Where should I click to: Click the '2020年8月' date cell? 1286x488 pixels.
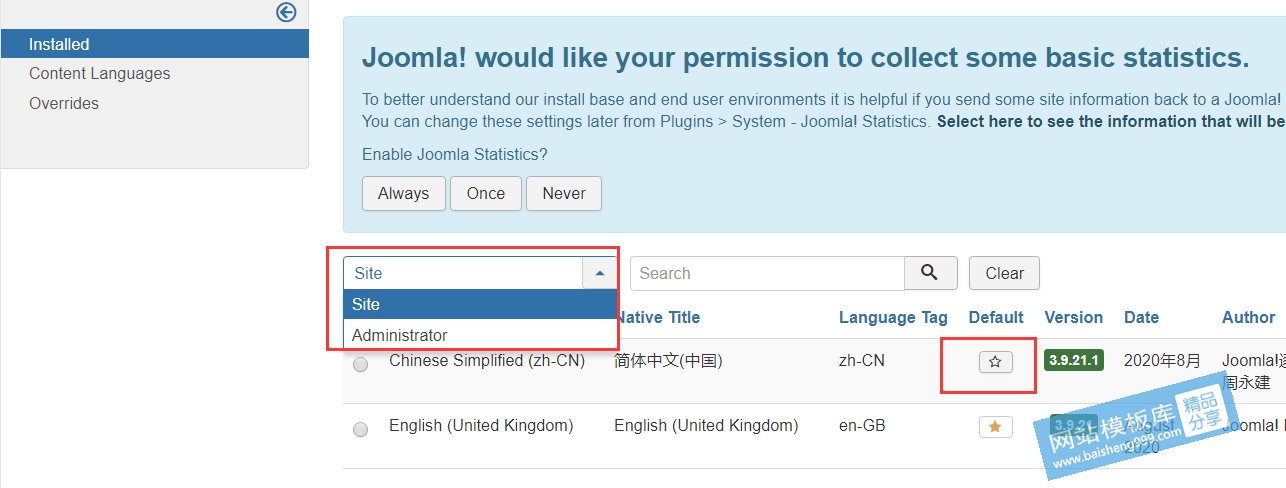1163,360
